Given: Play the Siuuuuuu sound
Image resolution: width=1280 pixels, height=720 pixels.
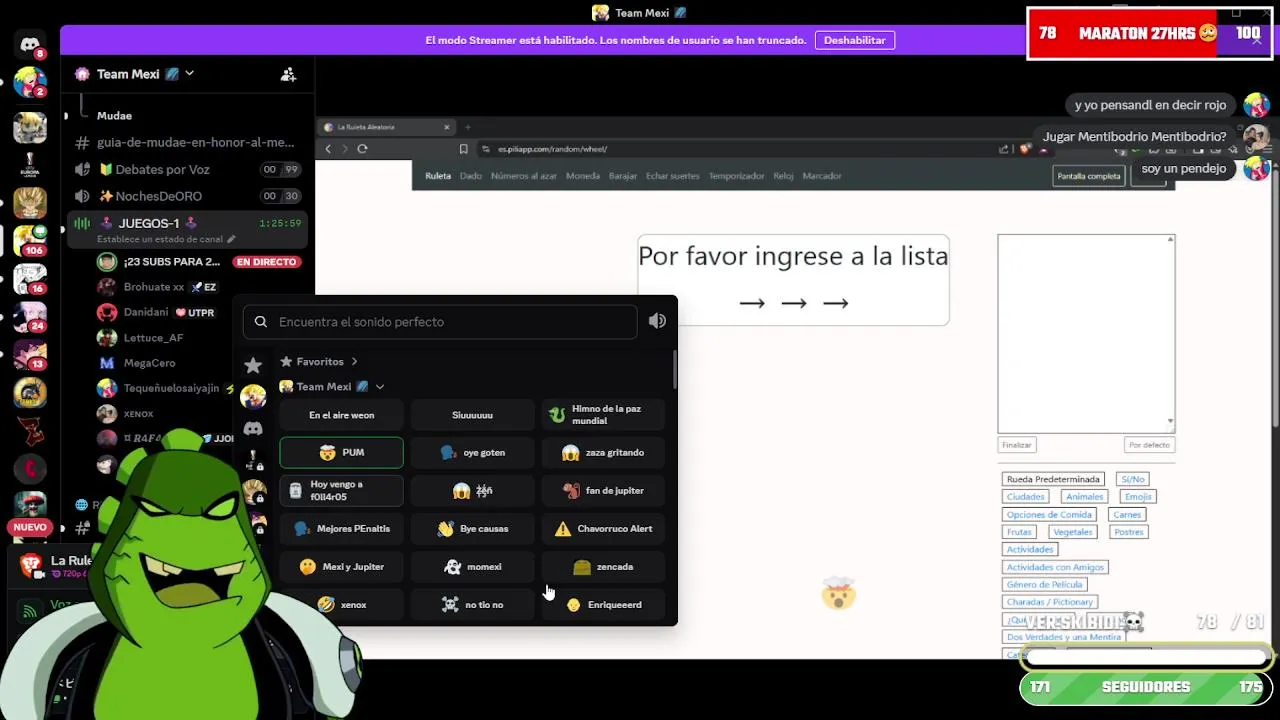Looking at the screenshot, I should (472, 415).
